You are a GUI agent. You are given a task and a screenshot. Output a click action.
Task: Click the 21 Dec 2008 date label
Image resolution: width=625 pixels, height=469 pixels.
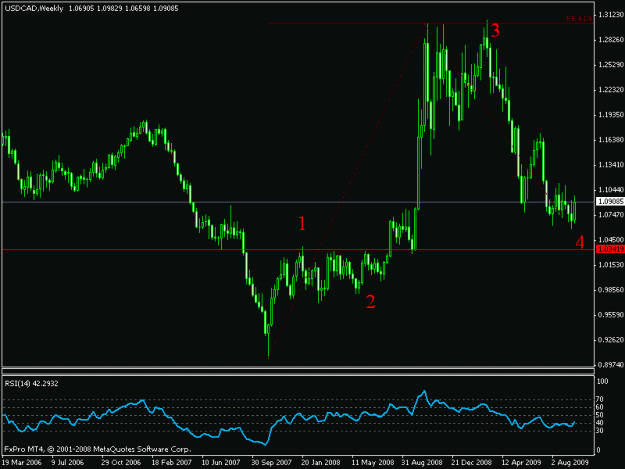pyautogui.click(x=472, y=462)
